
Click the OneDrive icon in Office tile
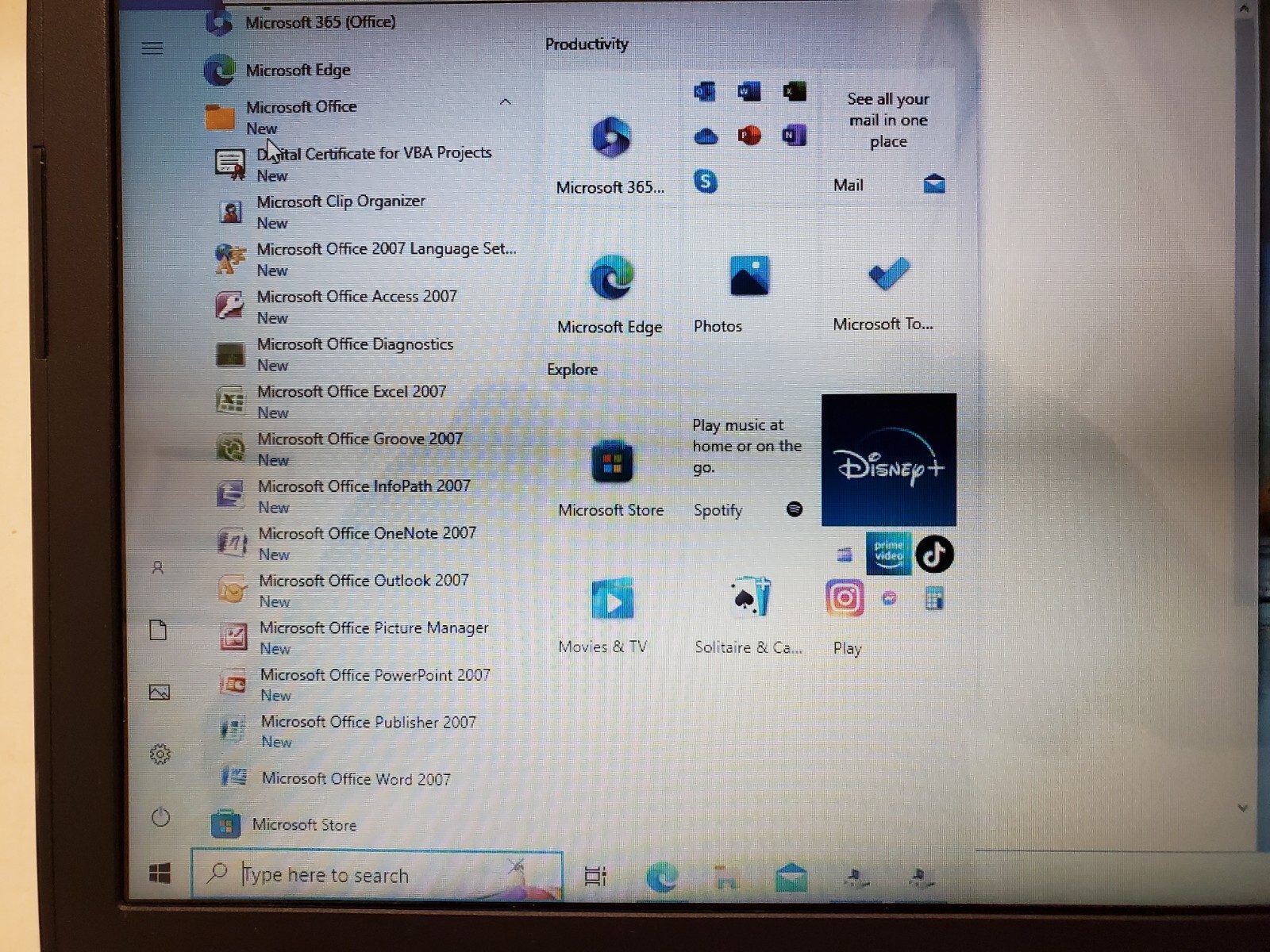[x=706, y=136]
